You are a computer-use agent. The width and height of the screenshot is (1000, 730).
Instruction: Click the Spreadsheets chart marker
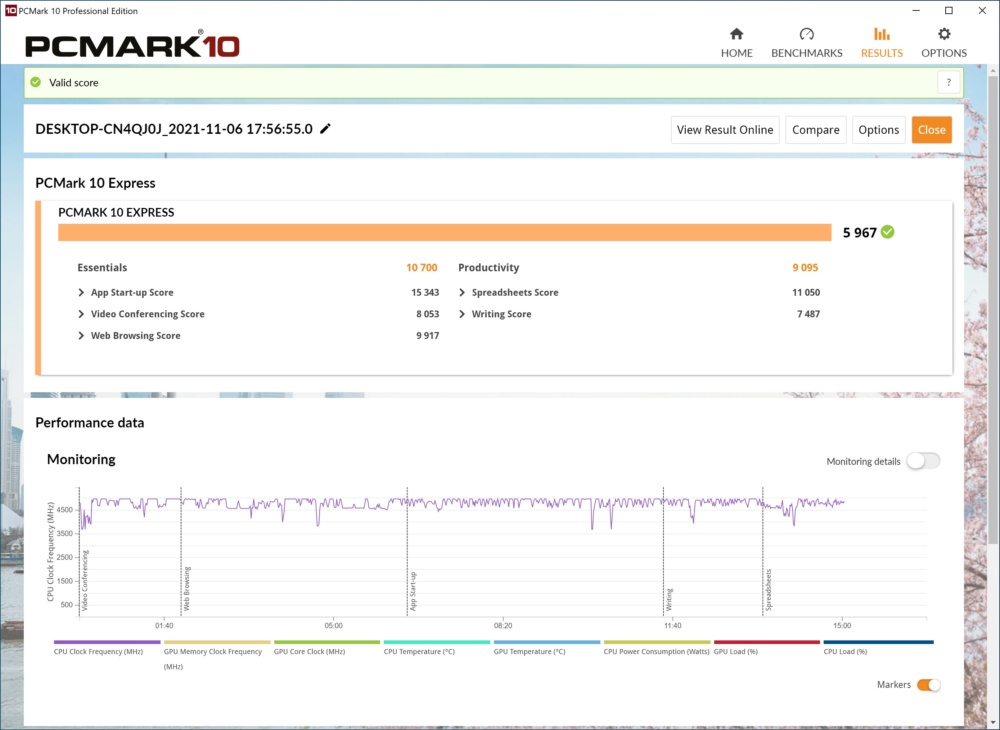tap(768, 590)
